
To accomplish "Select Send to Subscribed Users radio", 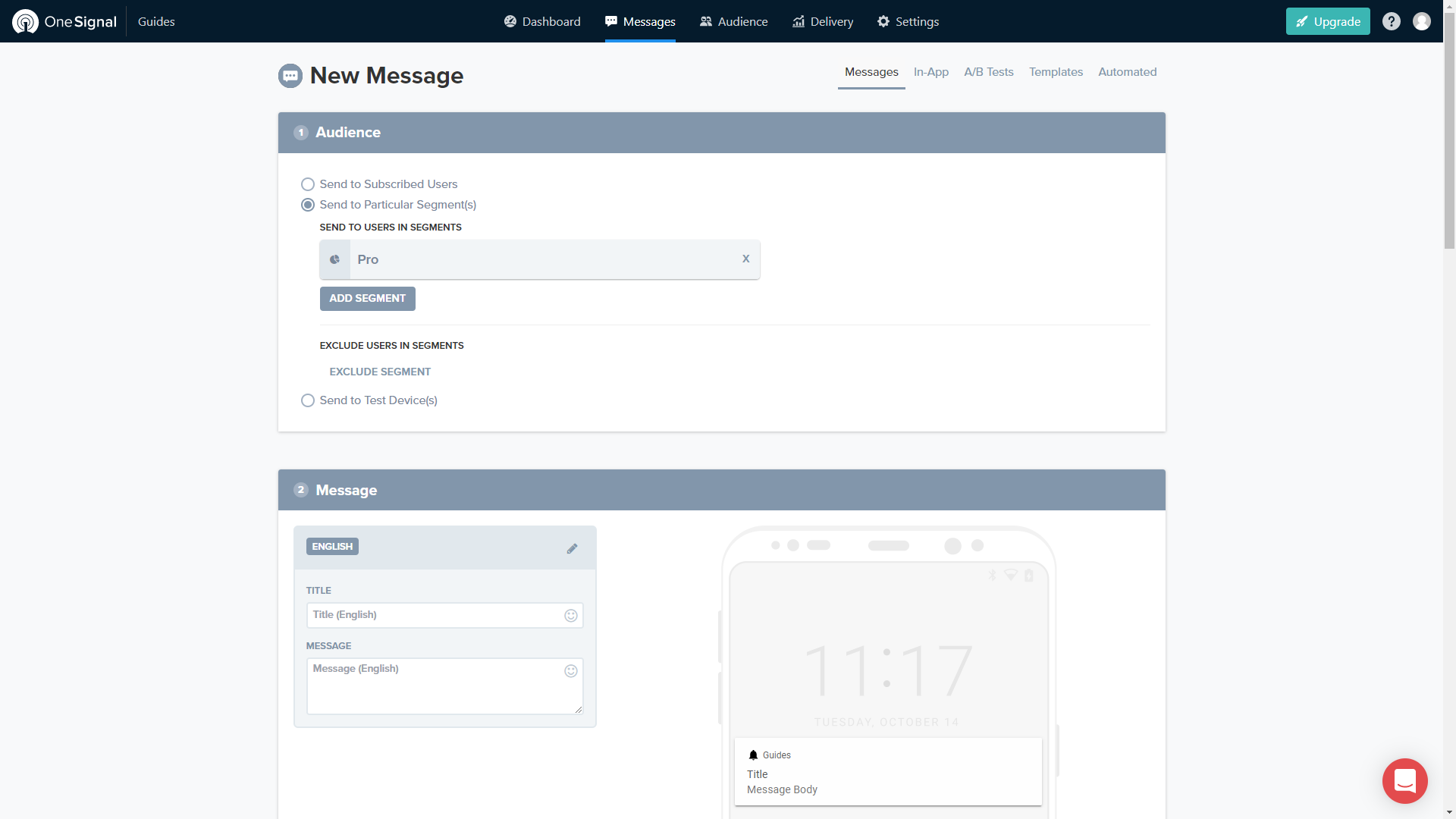I will point(308,184).
